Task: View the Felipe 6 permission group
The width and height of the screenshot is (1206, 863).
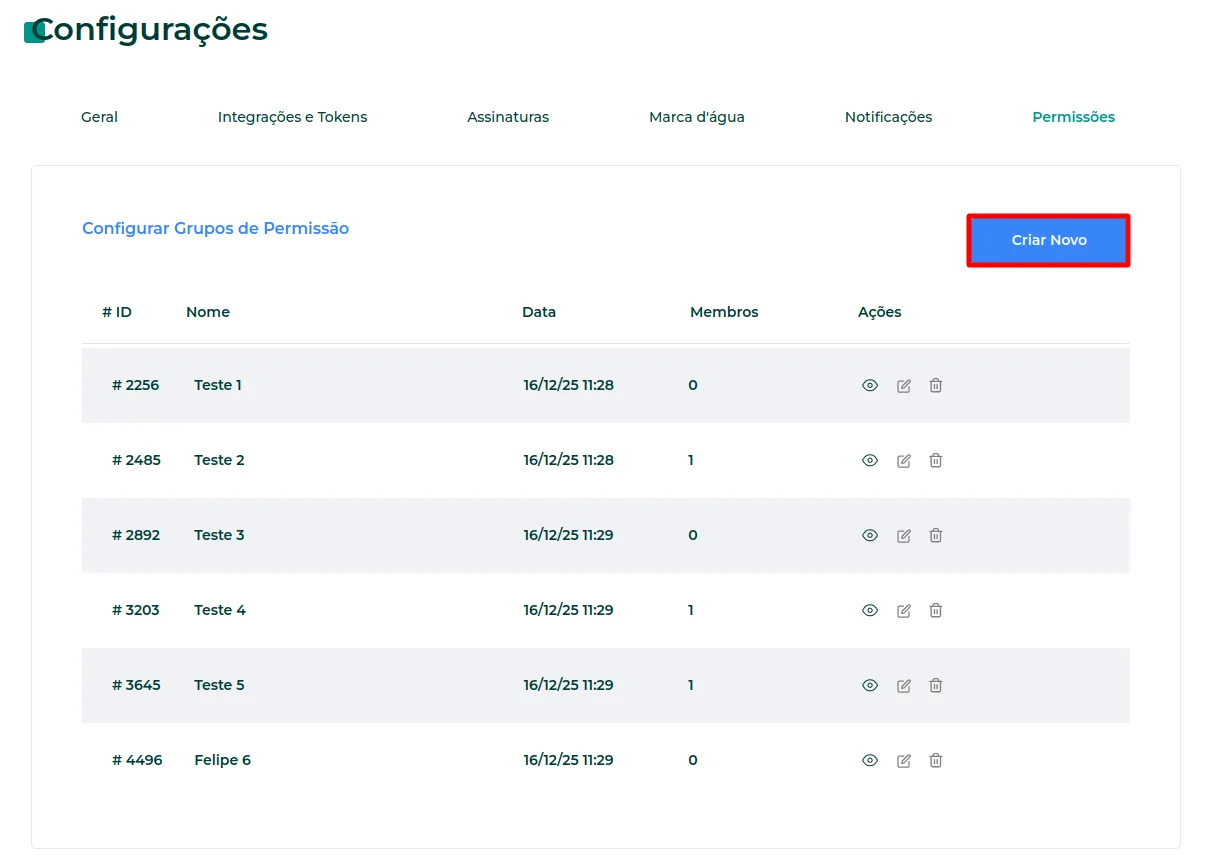Action: pyautogui.click(x=870, y=760)
